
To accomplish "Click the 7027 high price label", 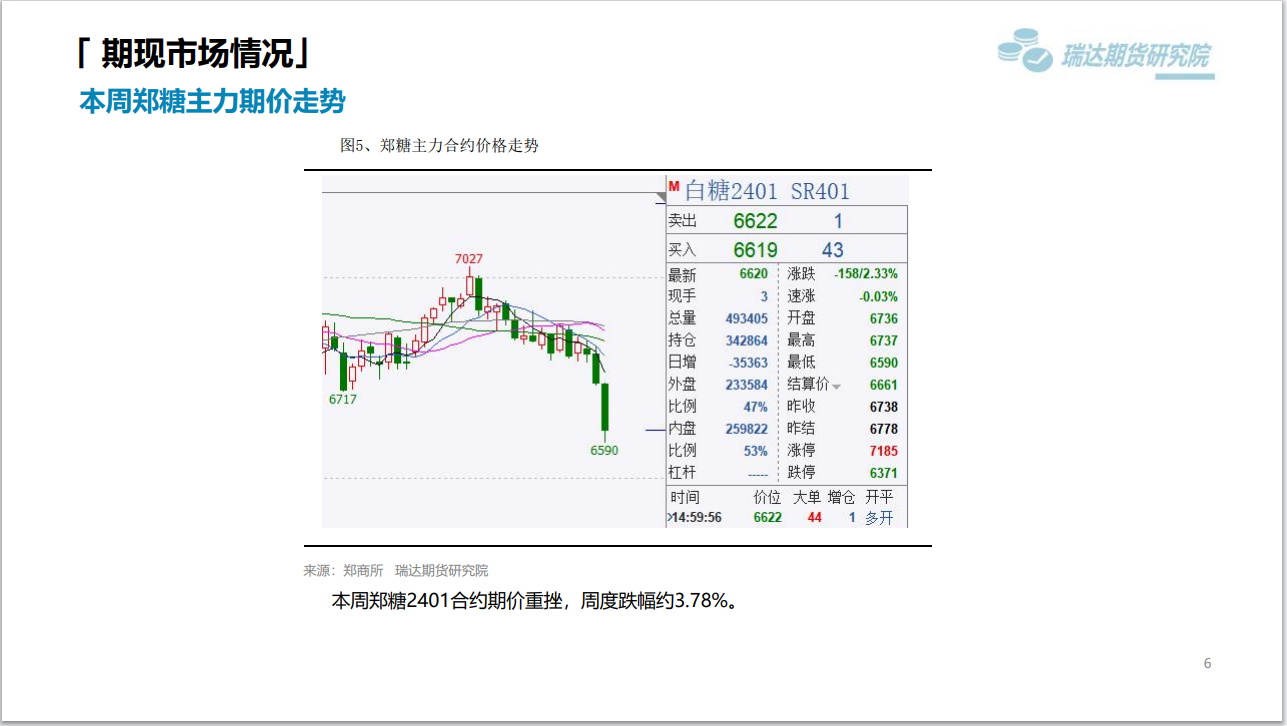I will pos(469,259).
